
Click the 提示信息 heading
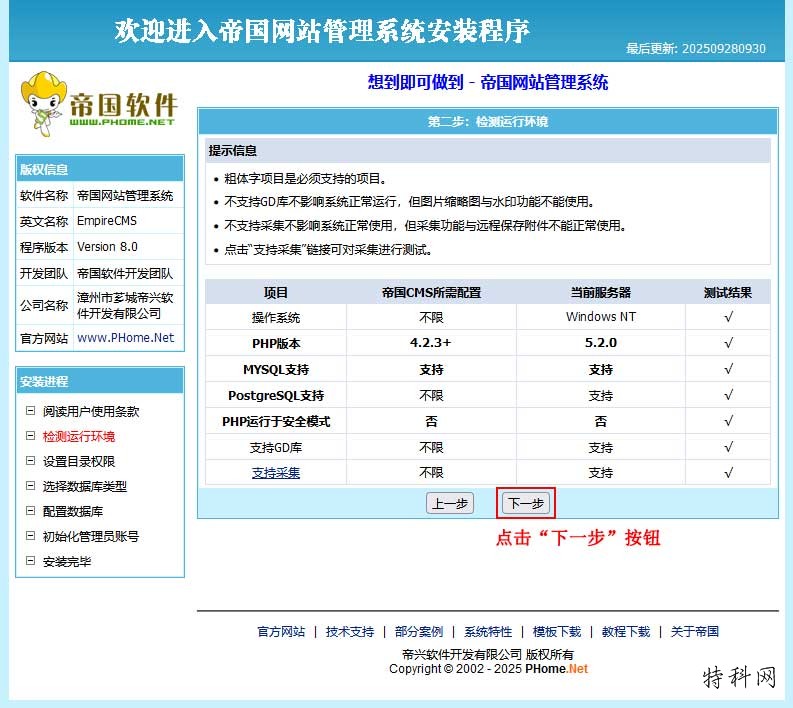click(x=233, y=150)
